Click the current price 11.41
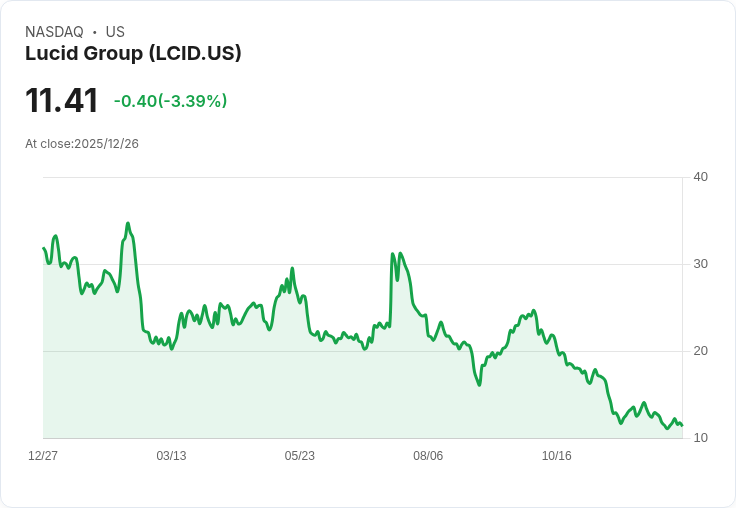The image size is (736, 508). [x=61, y=100]
